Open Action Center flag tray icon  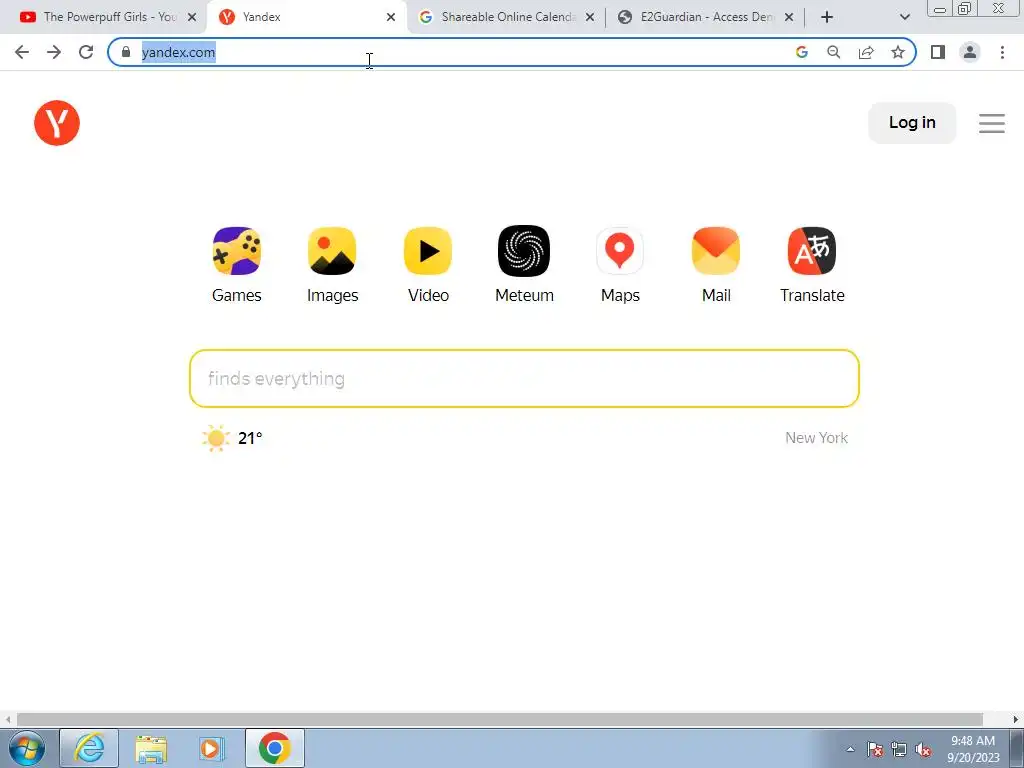click(x=874, y=750)
